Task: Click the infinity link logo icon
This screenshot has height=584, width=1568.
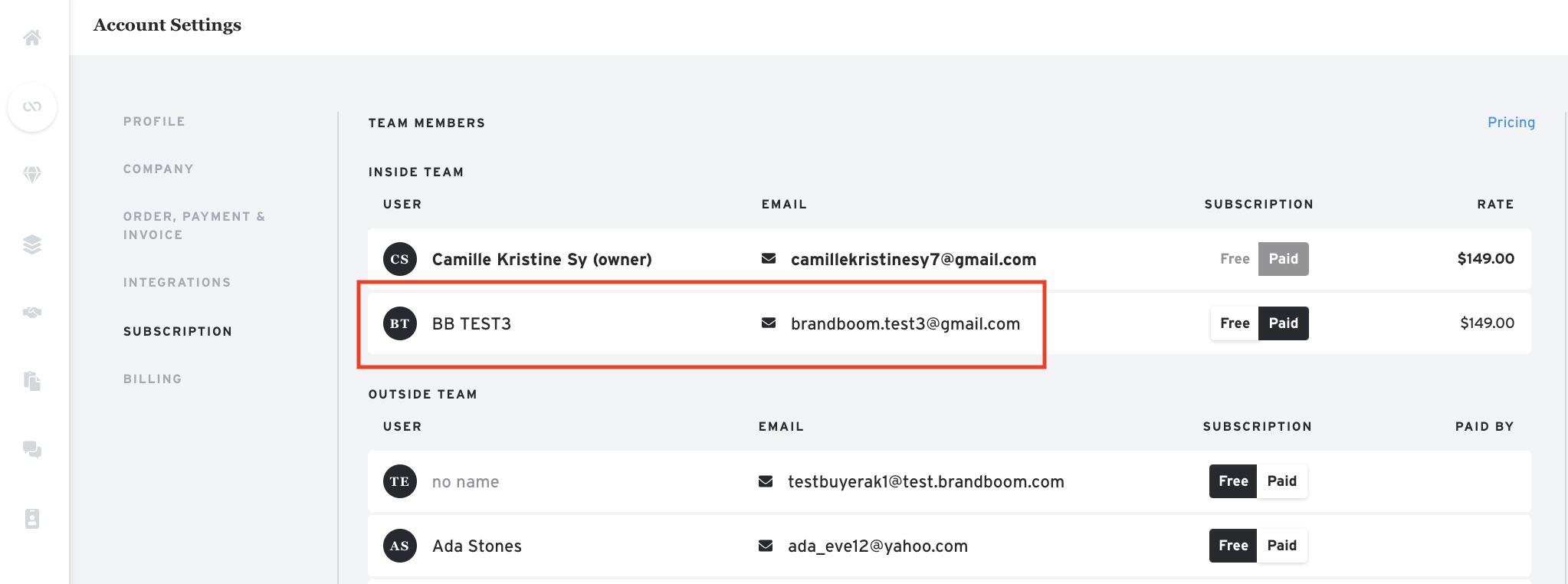Action: tap(32, 107)
